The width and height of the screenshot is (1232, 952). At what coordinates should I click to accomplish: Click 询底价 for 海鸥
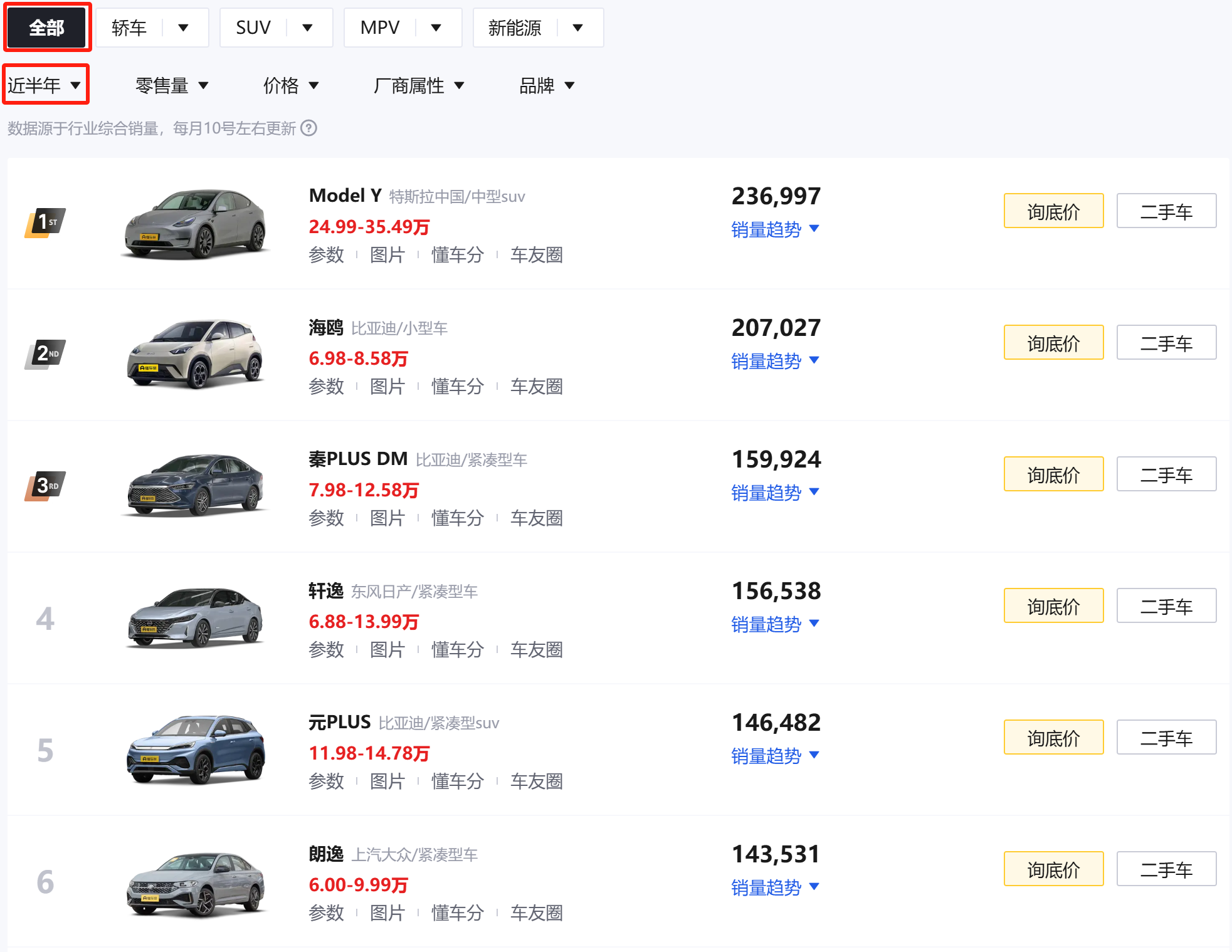(x=1054, y=343)
